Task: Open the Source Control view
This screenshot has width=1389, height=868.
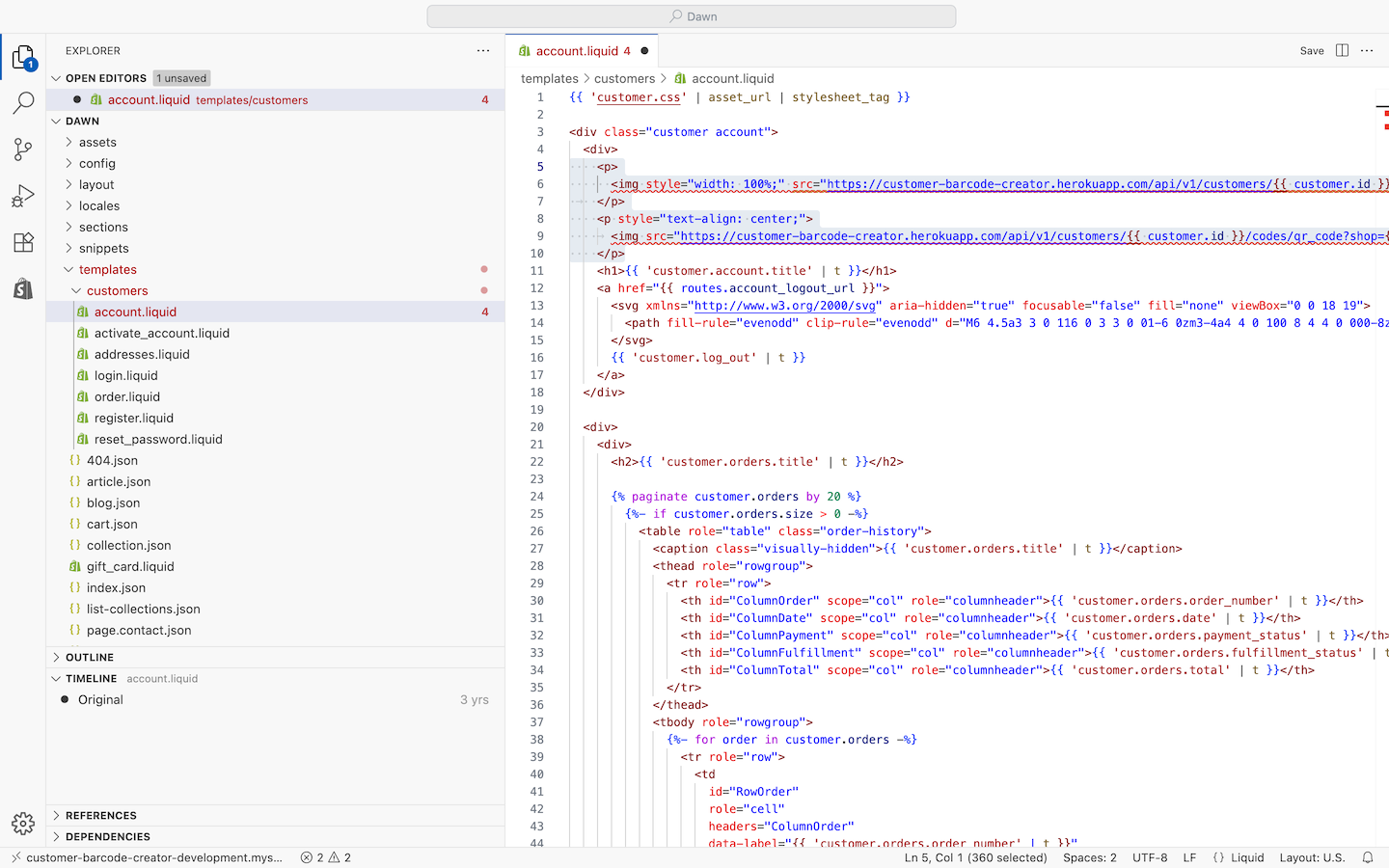Action: pyautogui.click(x=23, y=149)
